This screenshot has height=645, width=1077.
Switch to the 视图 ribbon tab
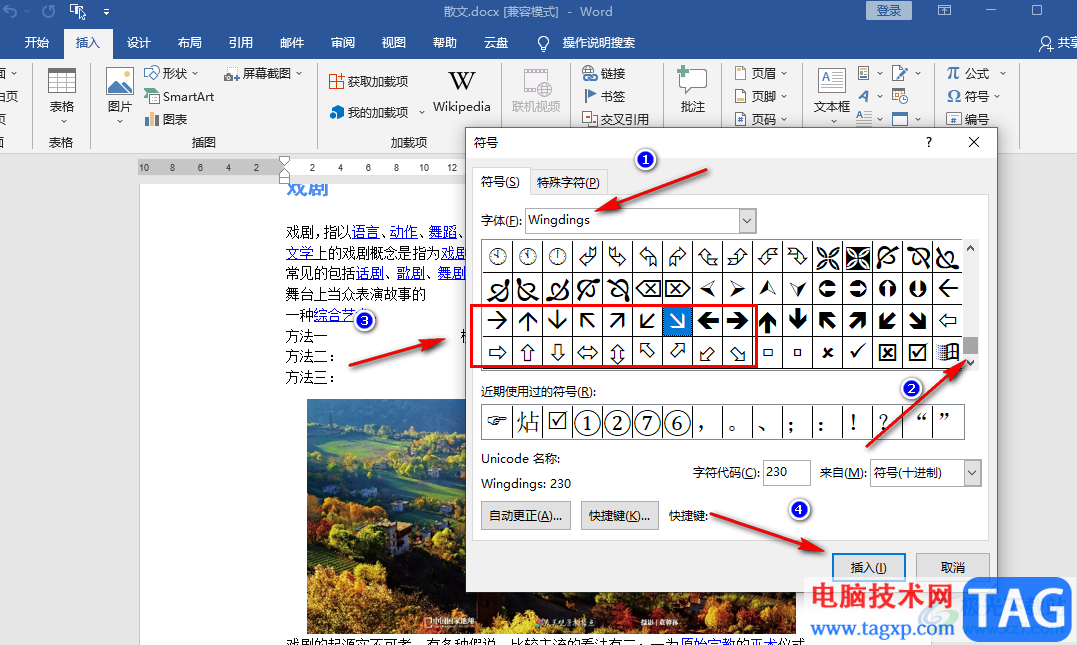click(394, 43)
